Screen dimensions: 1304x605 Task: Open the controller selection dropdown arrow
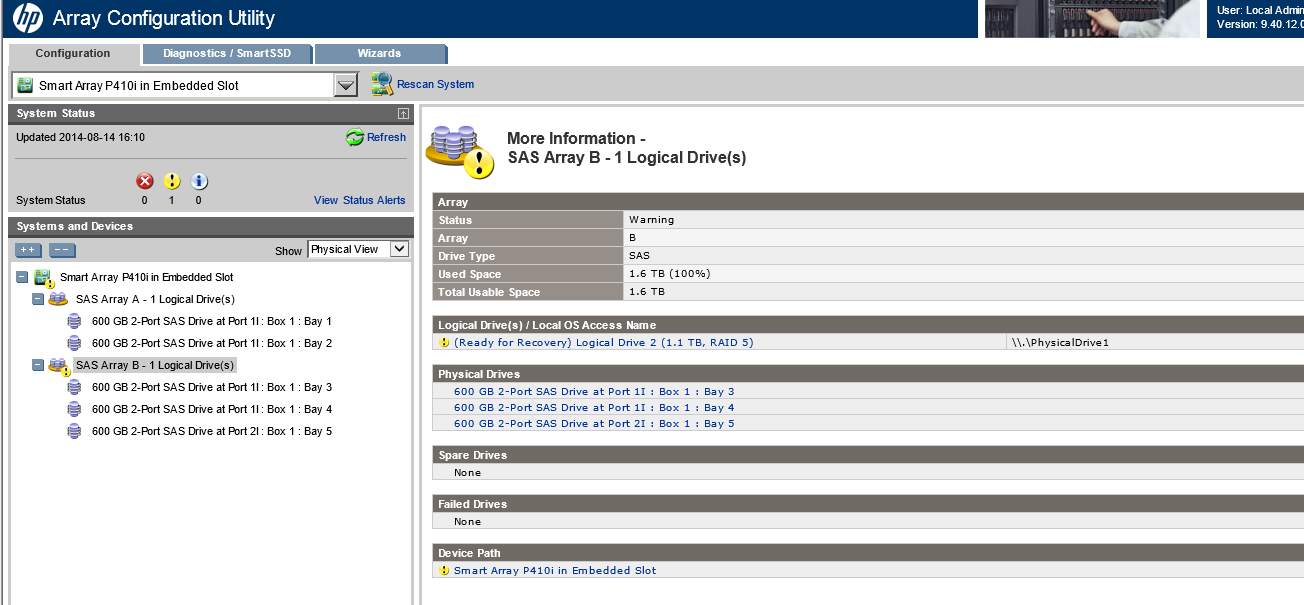(345, 86)
